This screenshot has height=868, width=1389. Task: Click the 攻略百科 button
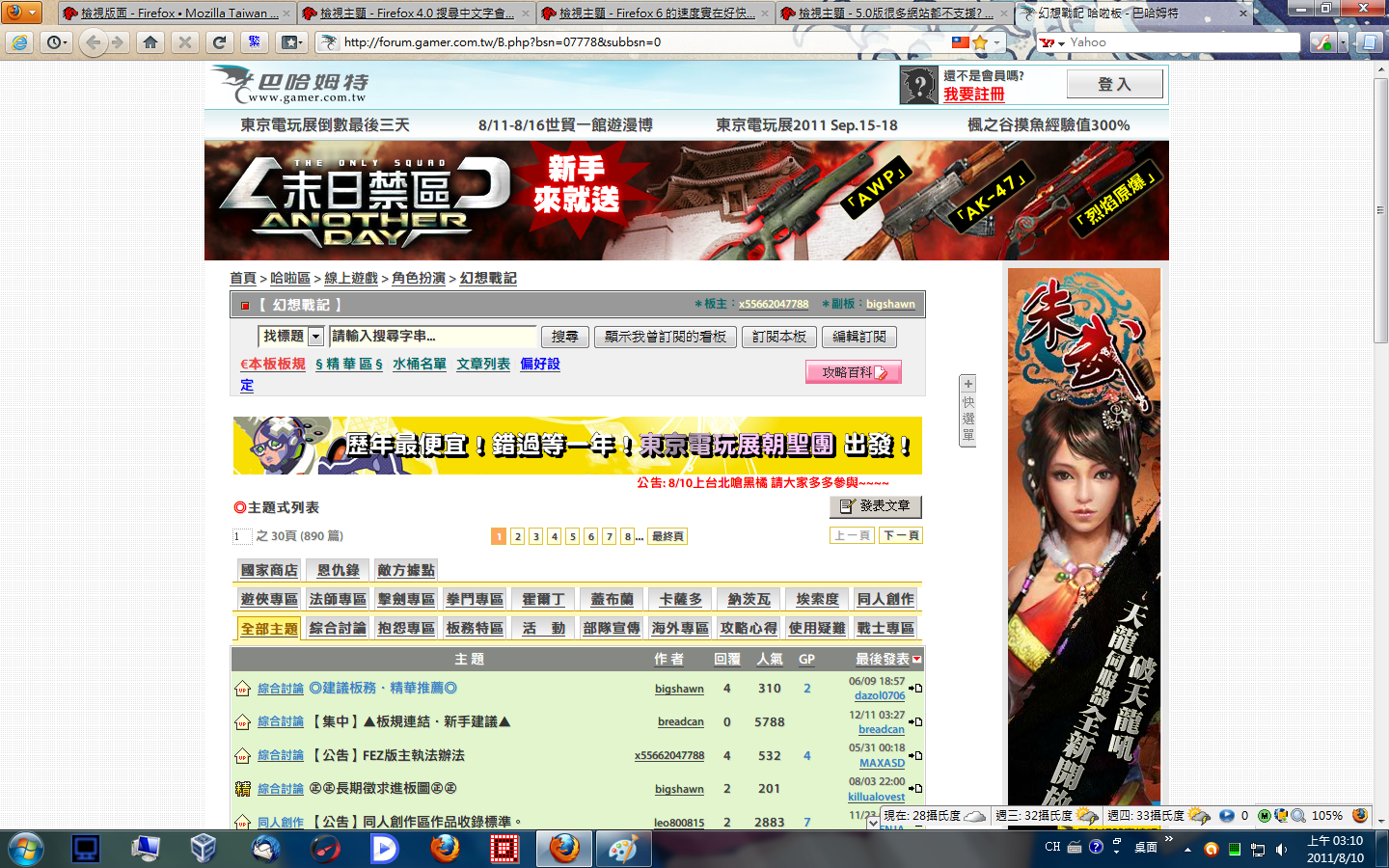pyautogui.click(x=854, y=372)
